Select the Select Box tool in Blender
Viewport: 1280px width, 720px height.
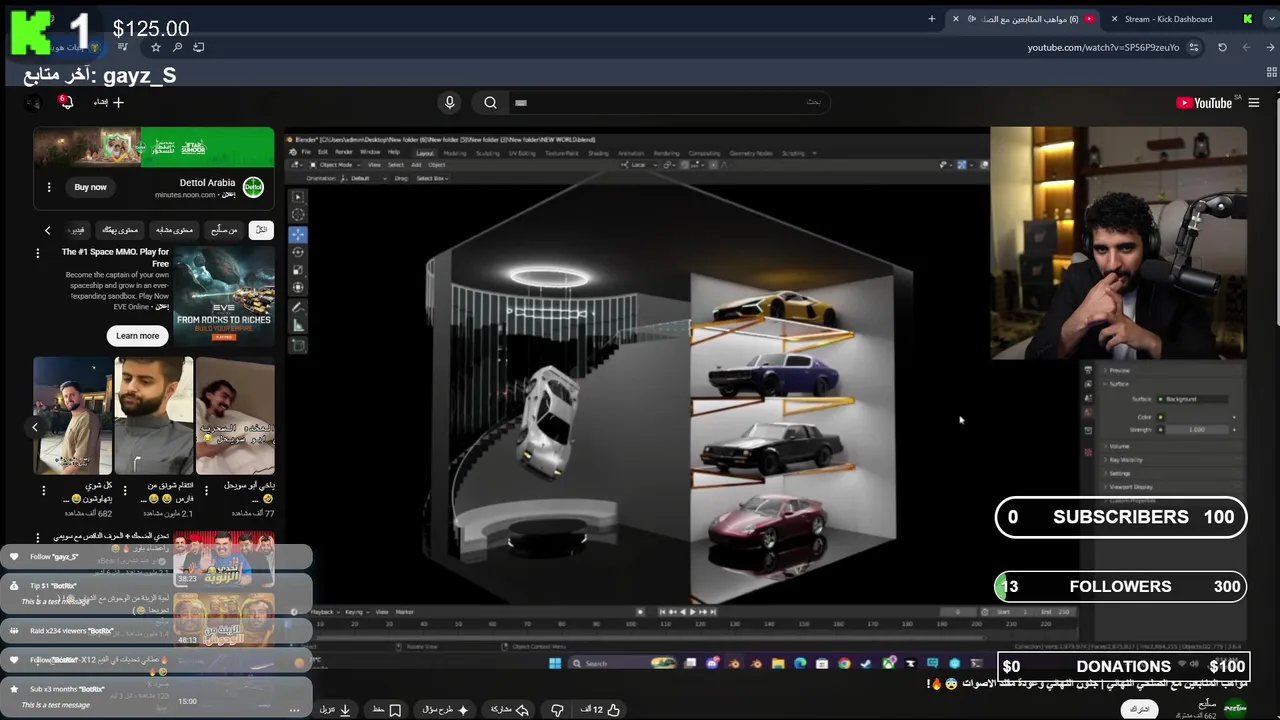(298, 197)
